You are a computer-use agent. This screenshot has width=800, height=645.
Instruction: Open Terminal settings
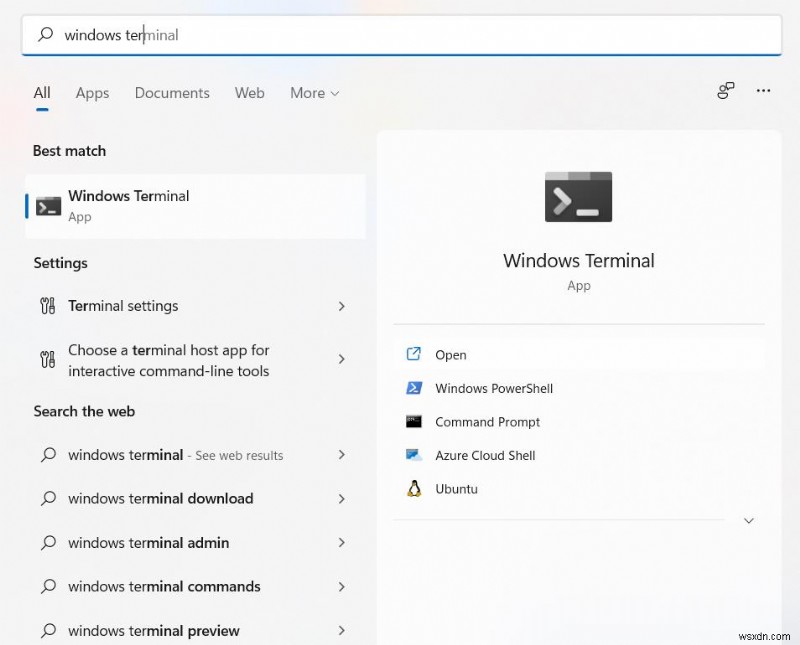(124, 306)
